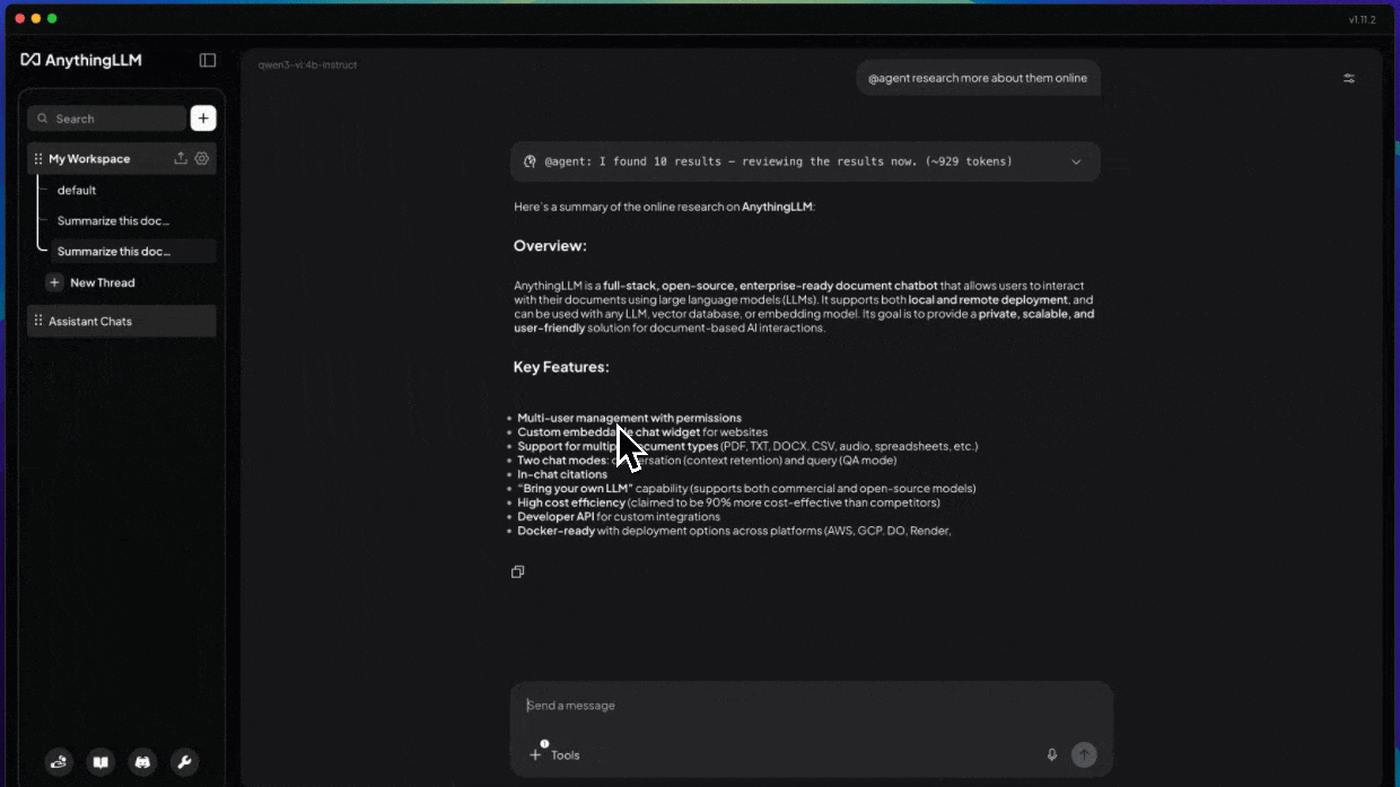Click the qwen3-vl:4b-instruct model label
Image resolution: width=1400 pixels, height=787 pixels.
pos(307,65)
